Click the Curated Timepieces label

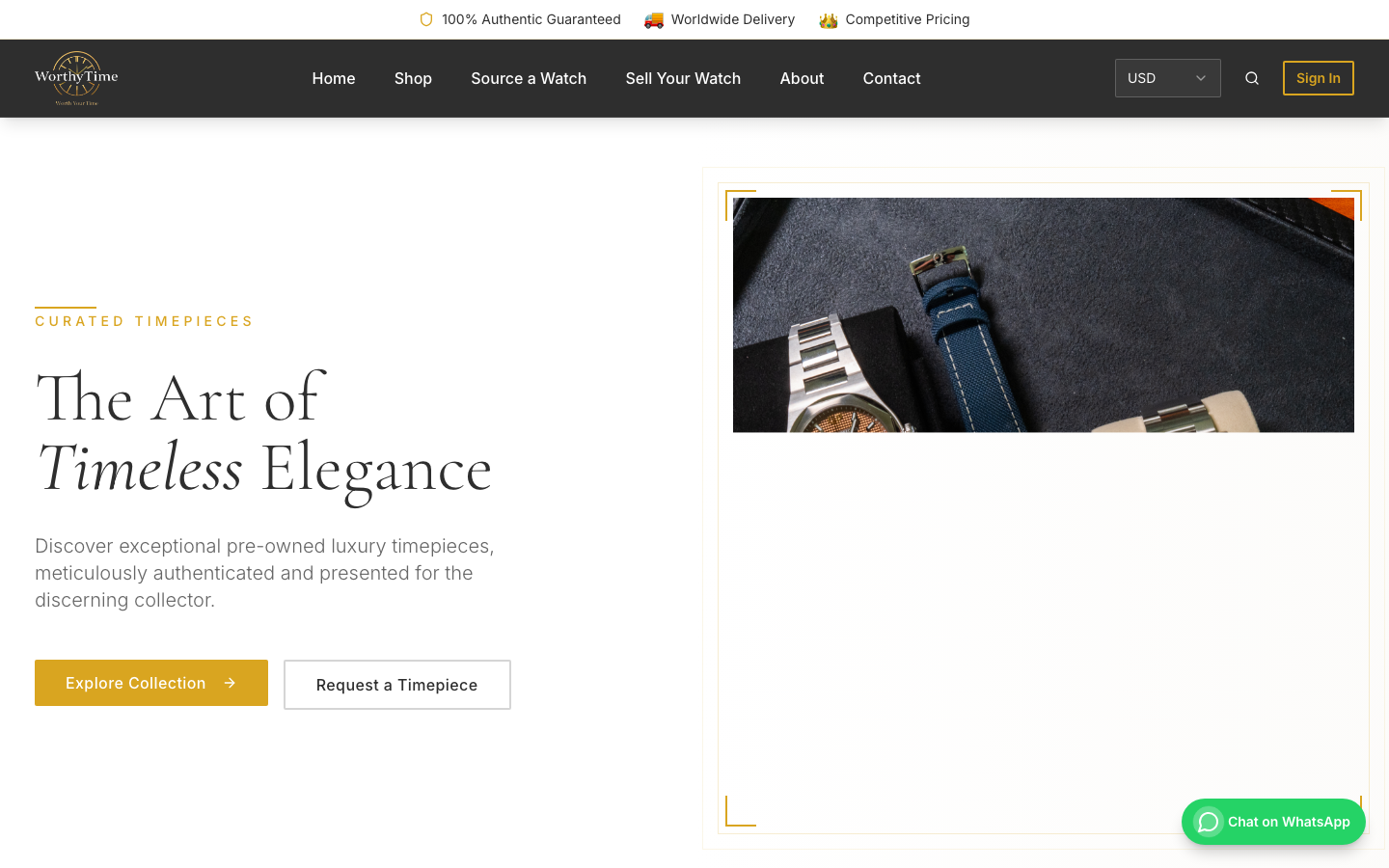point(145,321)
